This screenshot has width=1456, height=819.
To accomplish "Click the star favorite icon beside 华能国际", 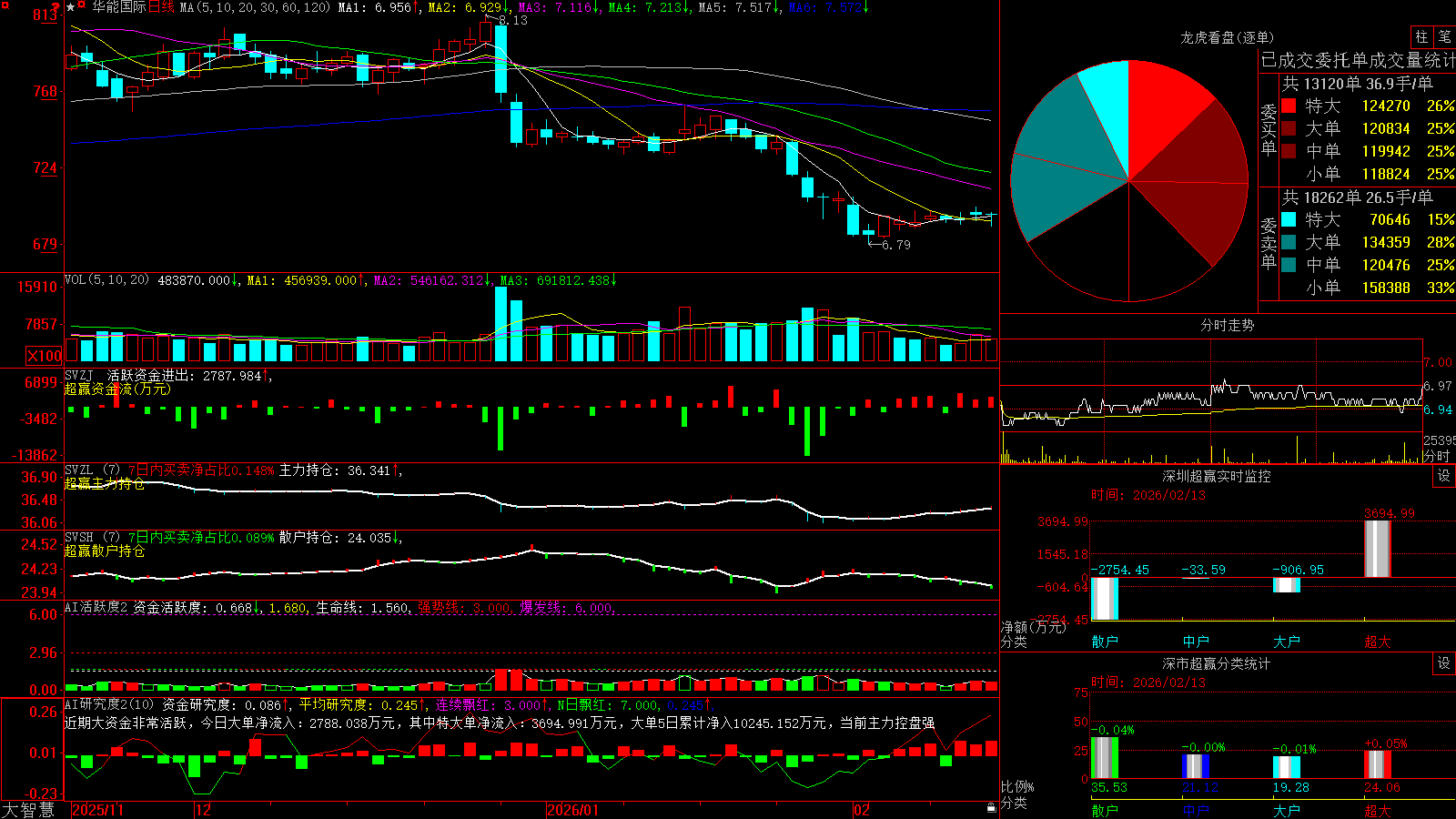I will 70,7.
